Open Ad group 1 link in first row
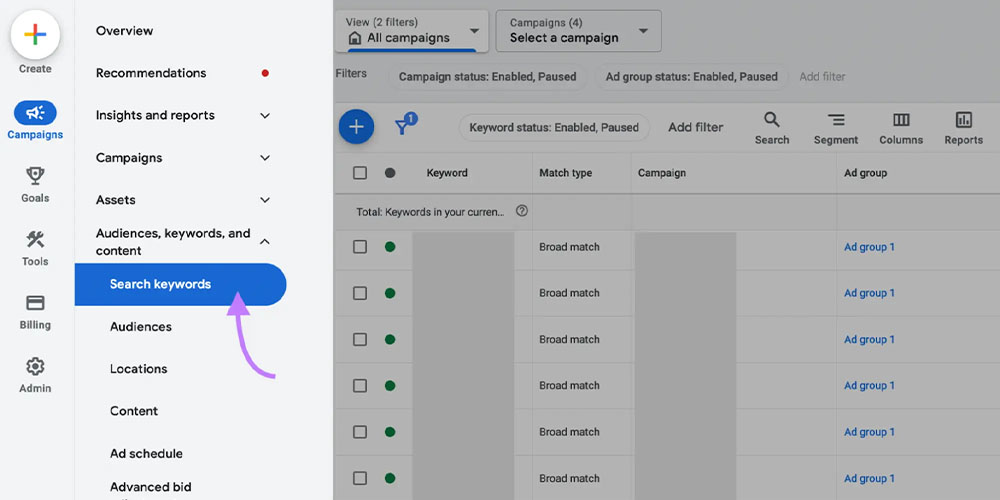1000x500 pixels. [869, 247]
